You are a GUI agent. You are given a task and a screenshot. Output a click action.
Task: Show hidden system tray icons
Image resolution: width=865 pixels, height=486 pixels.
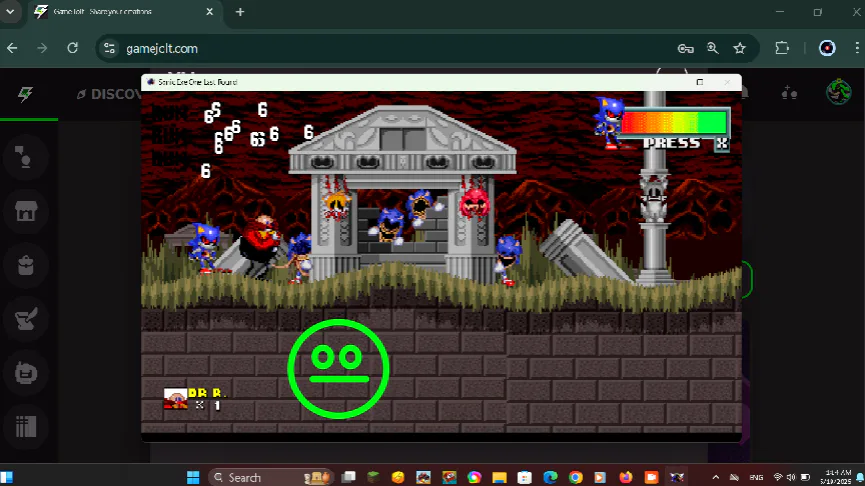tap(716, 477)
